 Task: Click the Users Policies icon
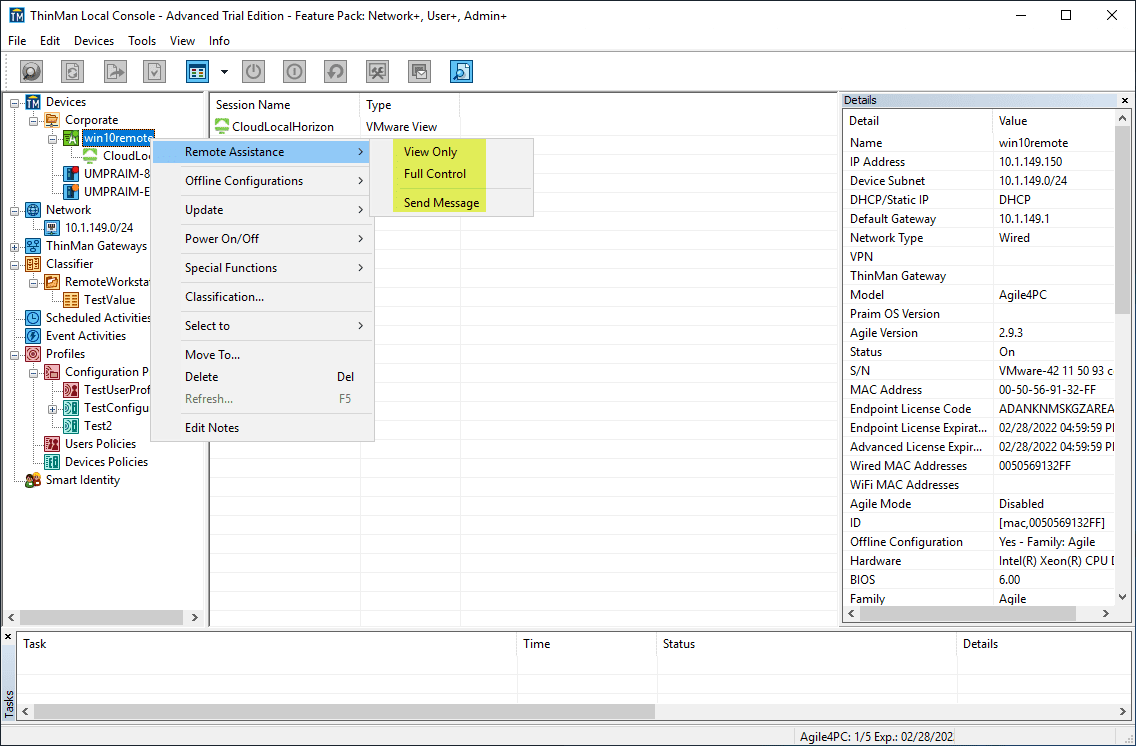[52, 444]
